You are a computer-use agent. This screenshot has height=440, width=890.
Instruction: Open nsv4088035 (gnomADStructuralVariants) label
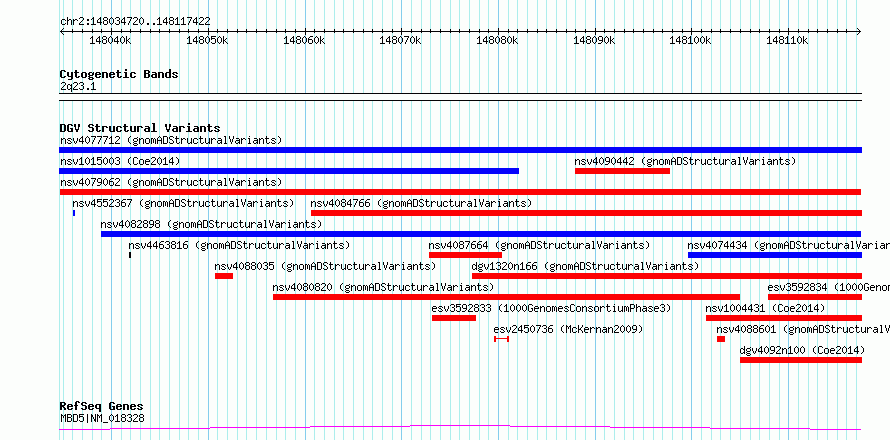tap(325, 266)
